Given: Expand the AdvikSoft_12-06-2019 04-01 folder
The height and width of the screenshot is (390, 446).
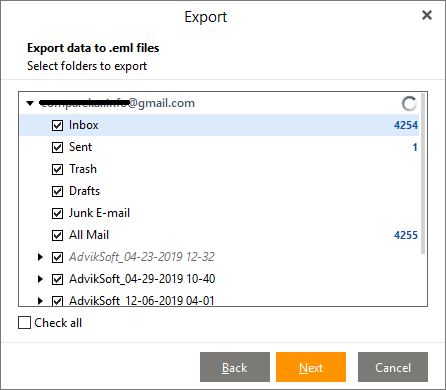Looking at the screenshot, I should (40, 301).
